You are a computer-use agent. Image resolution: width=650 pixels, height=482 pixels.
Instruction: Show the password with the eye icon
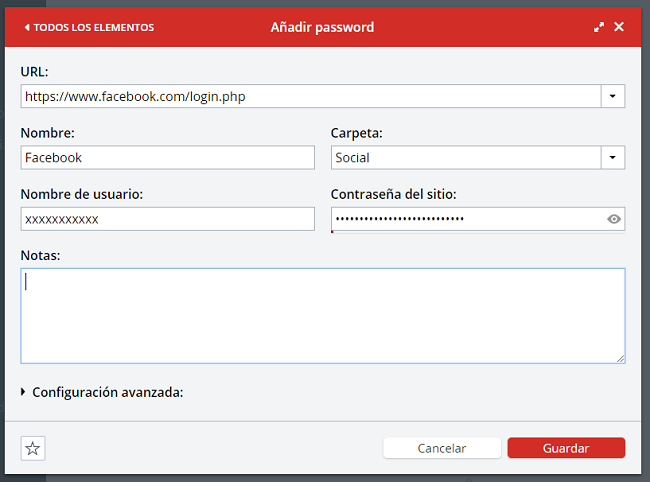(x=614, y=219)
